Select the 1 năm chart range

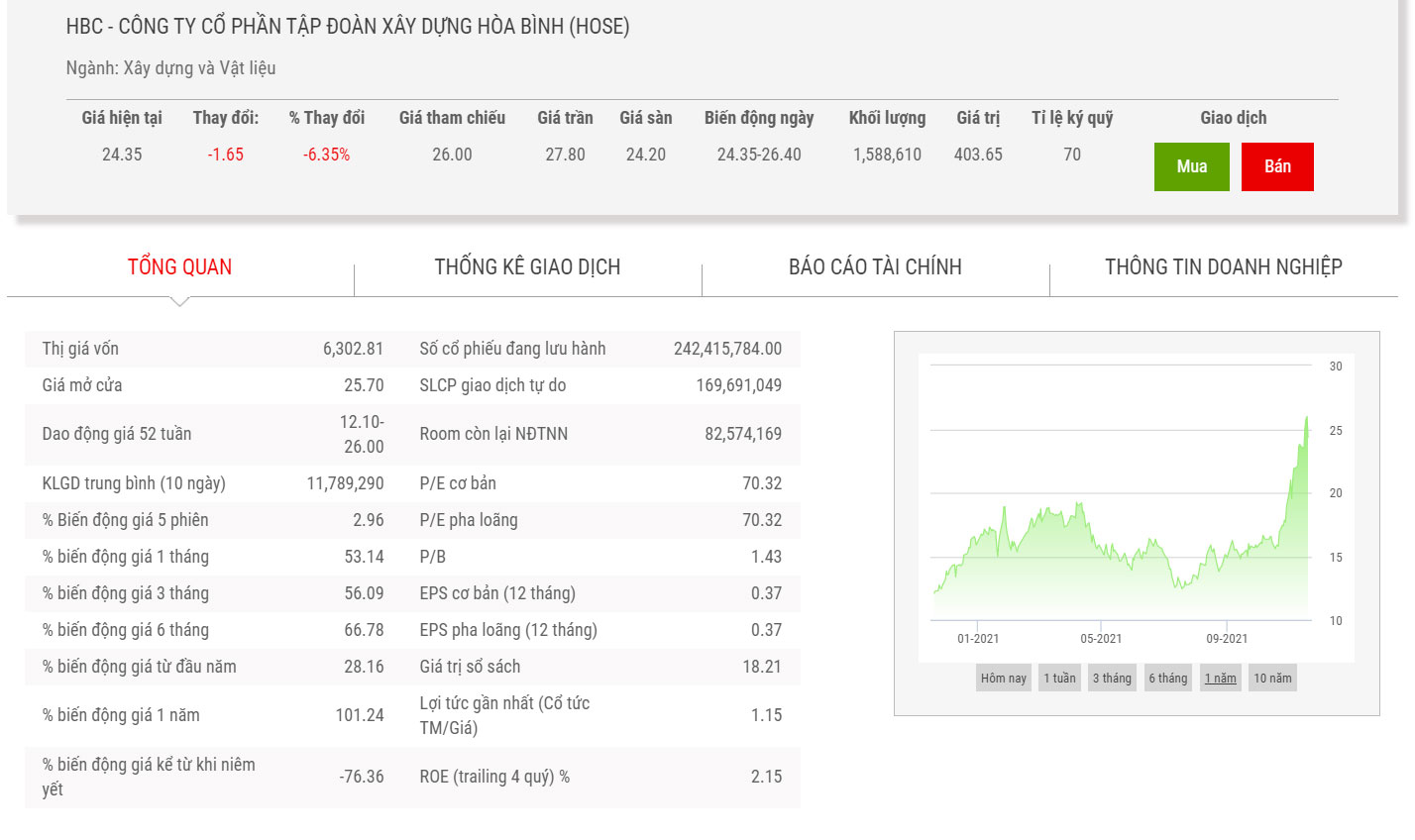(x=1220, y=679)
